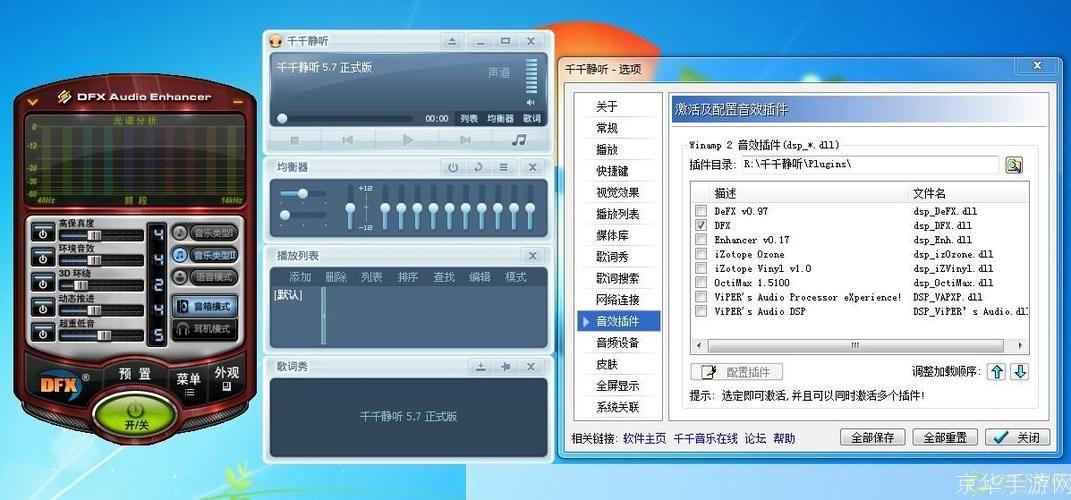The height and width of the screenshot is (500, 1071).
Task: Click the next track button
Action: 465,140
